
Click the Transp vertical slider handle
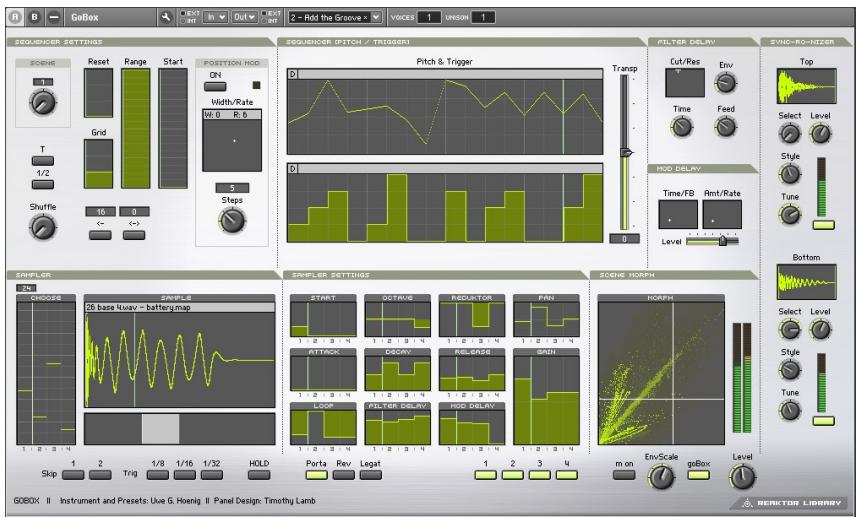tap(626, 153)
